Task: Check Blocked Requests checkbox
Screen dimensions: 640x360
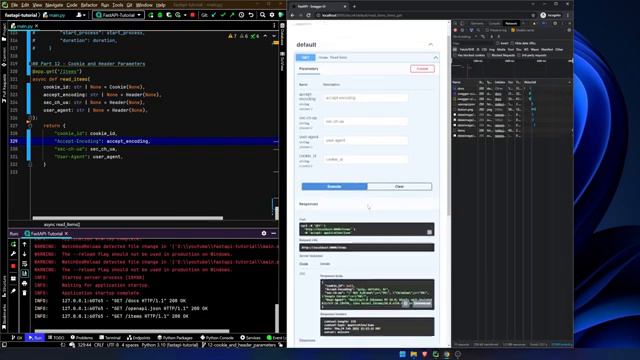Action: pos(489,55)
